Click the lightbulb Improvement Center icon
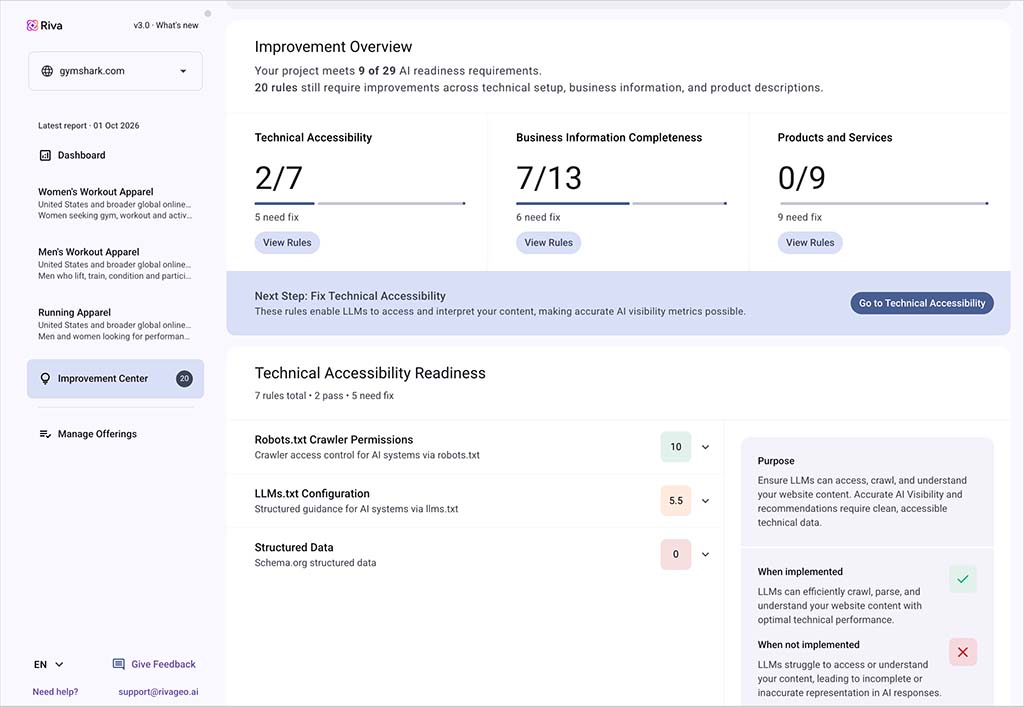Screen dimensions: 1024x707 pyautogui.click(x=45, y=379)
